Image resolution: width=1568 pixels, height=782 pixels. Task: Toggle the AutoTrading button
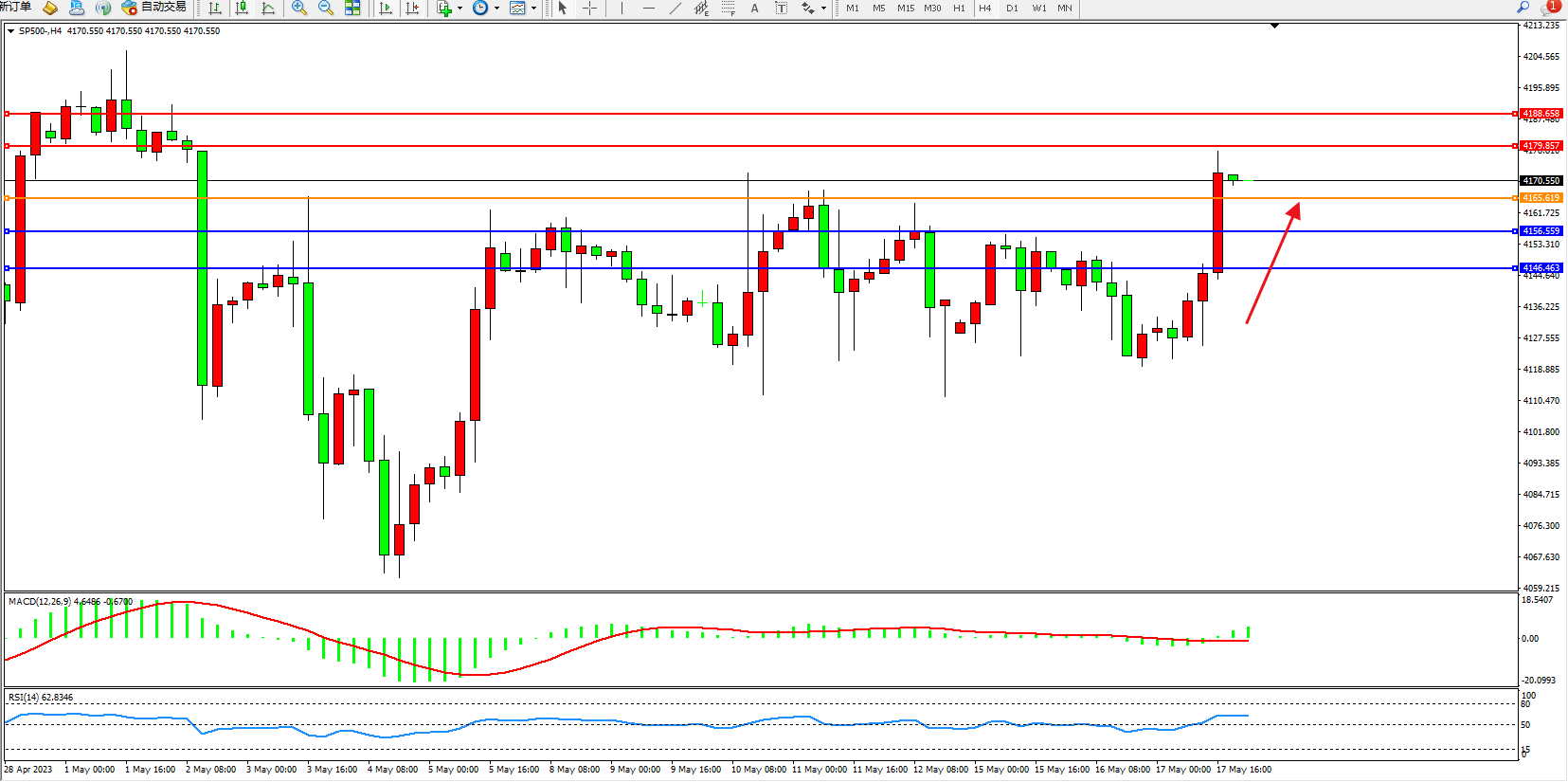[x=154, y=8]
